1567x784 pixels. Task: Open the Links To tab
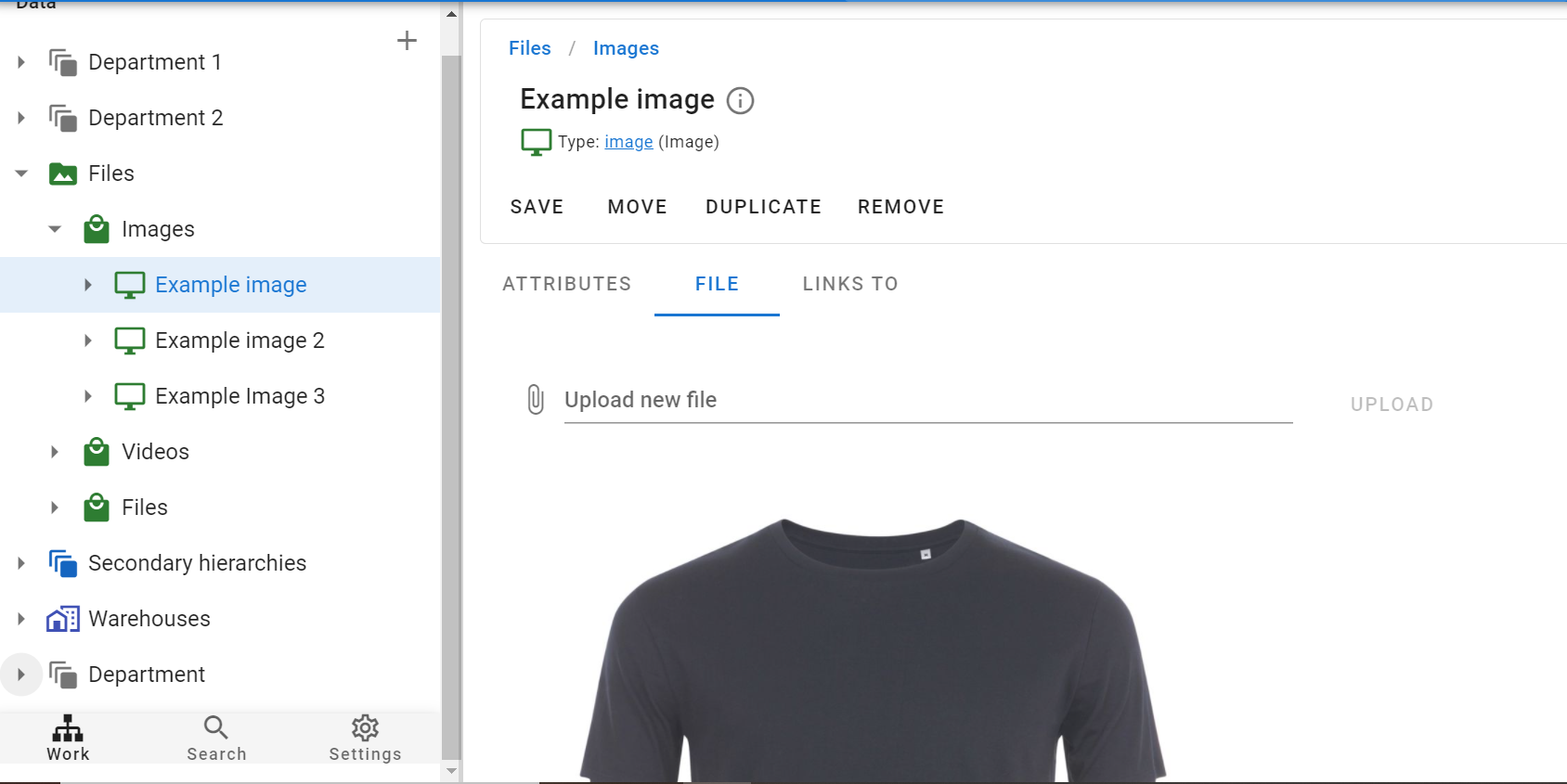[850, 284]
